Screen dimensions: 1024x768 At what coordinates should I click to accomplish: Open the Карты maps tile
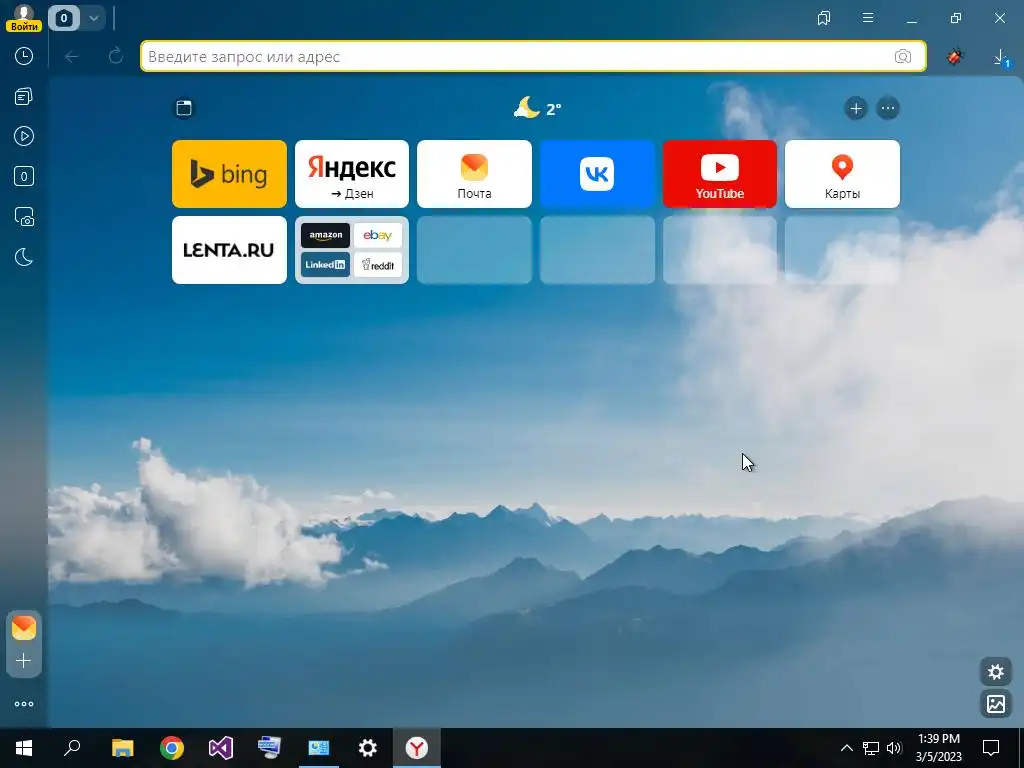click(x=842, y=174)
